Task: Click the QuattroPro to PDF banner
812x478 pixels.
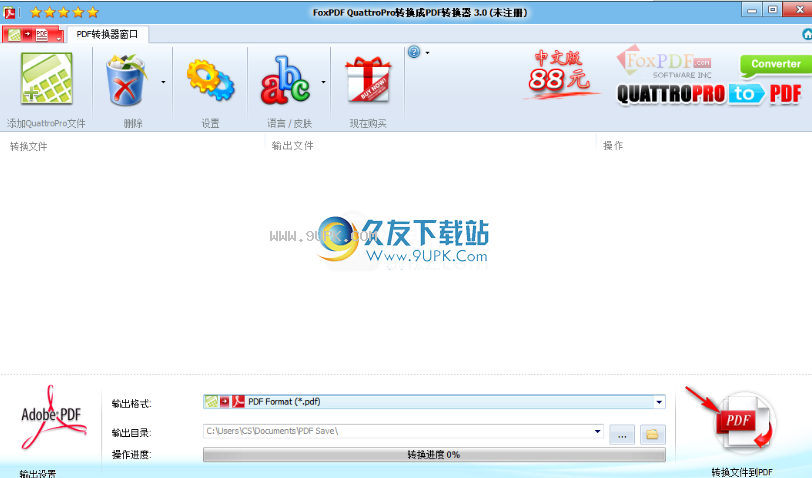Action: pos(709,94)
